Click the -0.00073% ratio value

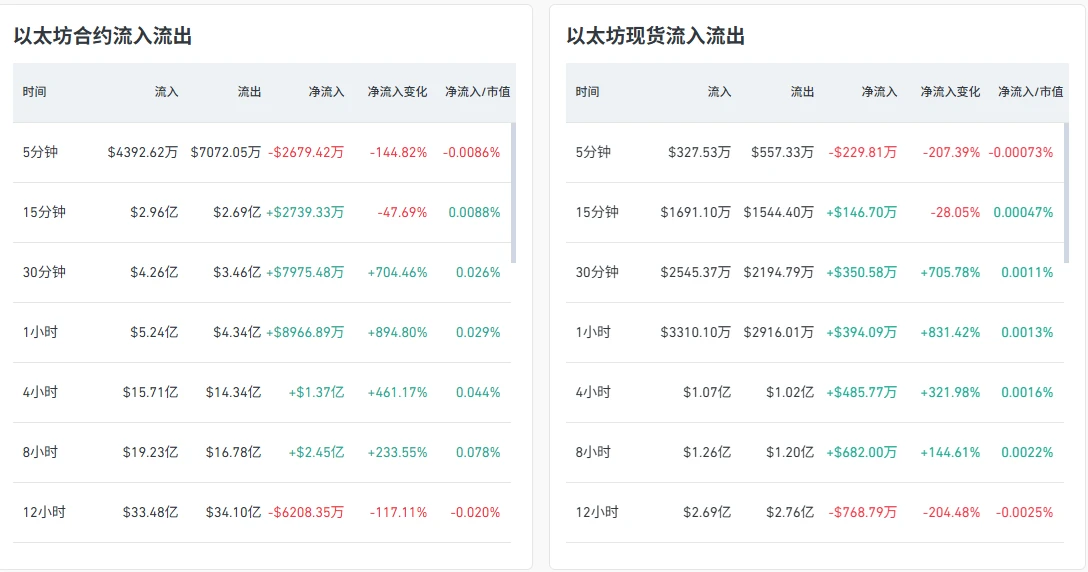pyautogui.click(x=1021, y=152)
